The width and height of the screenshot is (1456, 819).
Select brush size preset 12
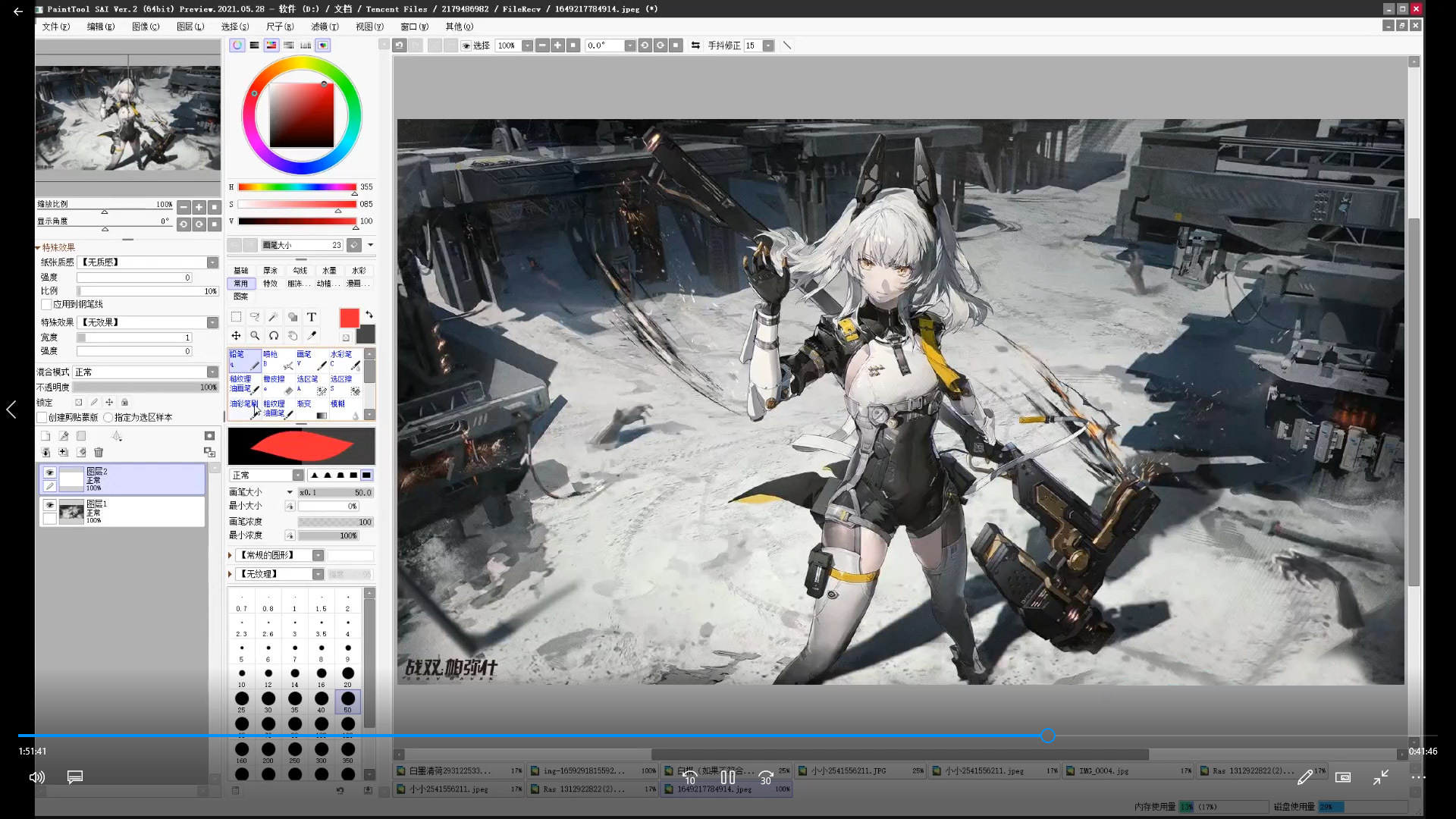268,677
